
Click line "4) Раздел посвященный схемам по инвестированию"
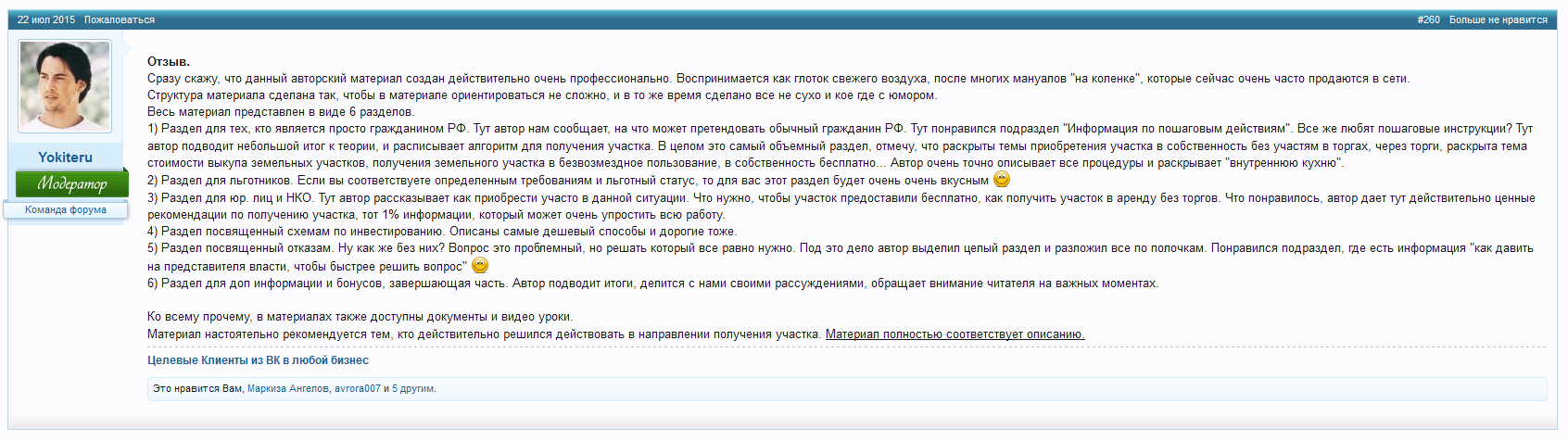442,232
